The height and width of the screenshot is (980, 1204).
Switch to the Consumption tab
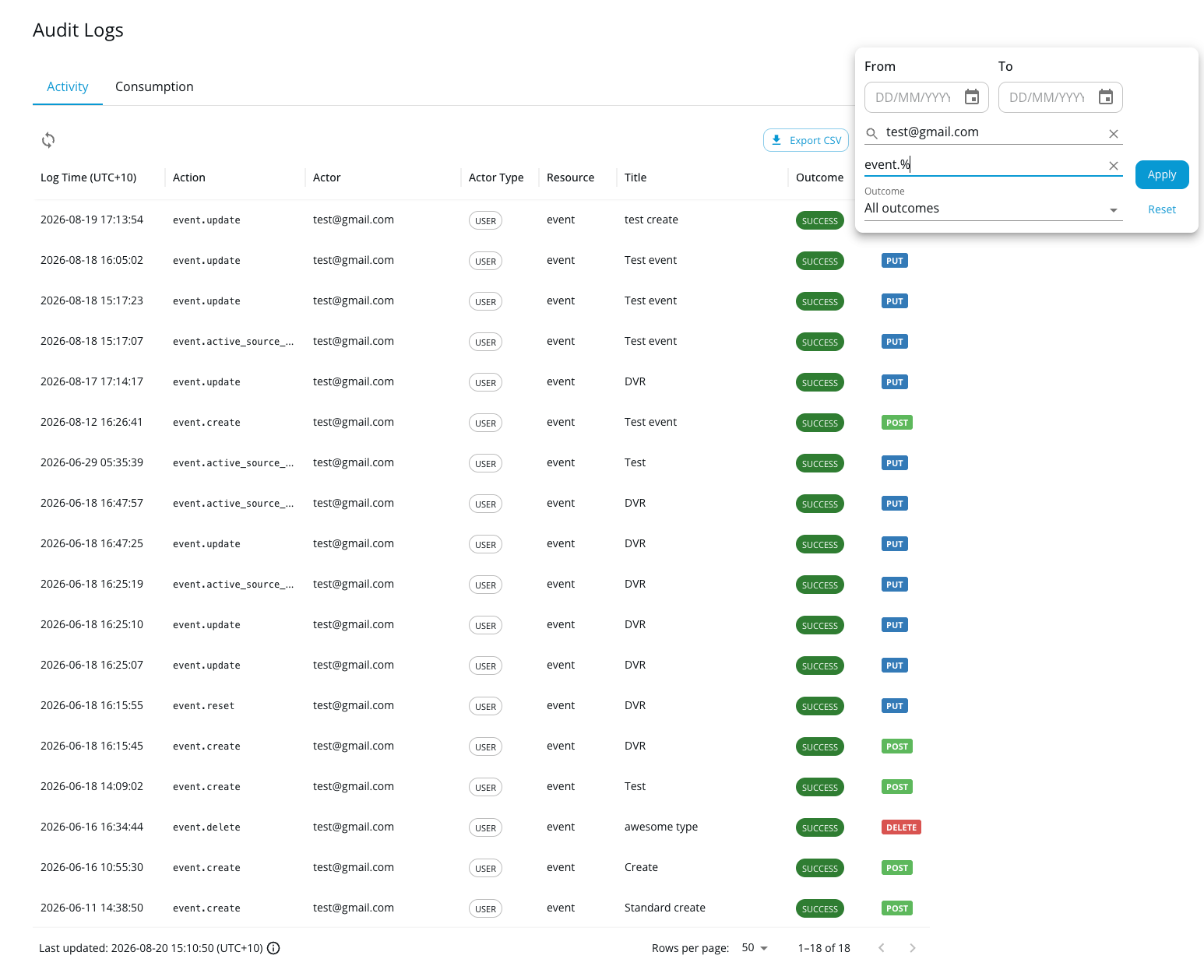[x=154, y=86]
